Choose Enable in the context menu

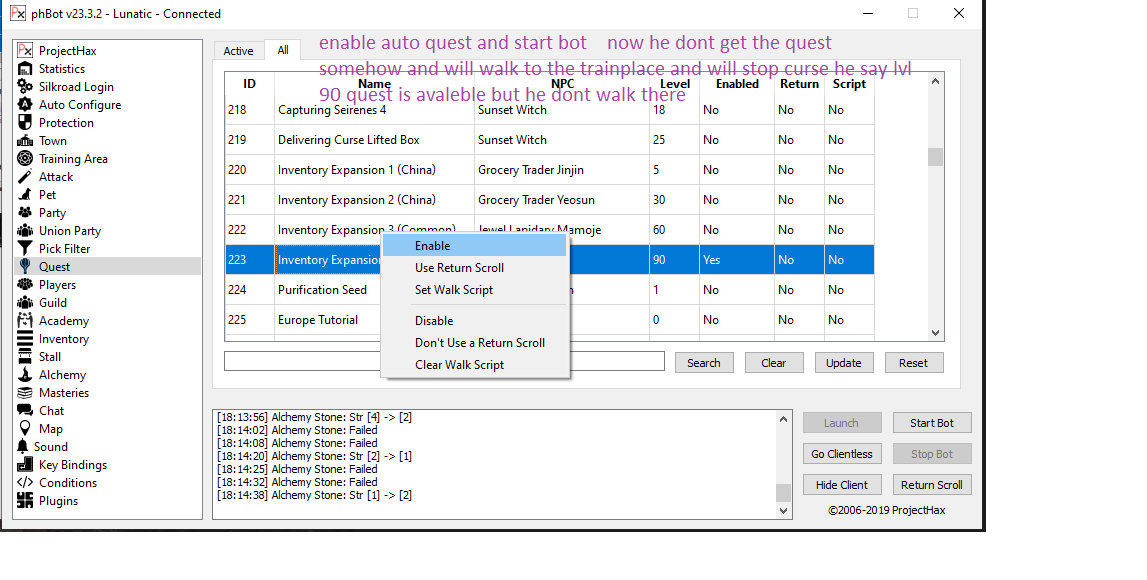[433, 246]
